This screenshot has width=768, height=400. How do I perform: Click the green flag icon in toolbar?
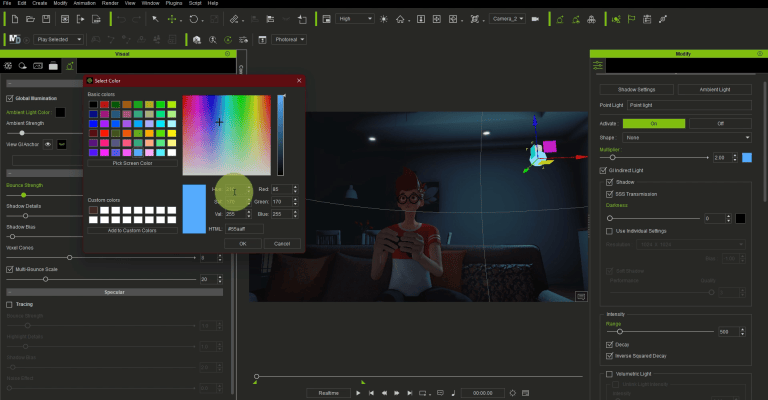point(631,19)
